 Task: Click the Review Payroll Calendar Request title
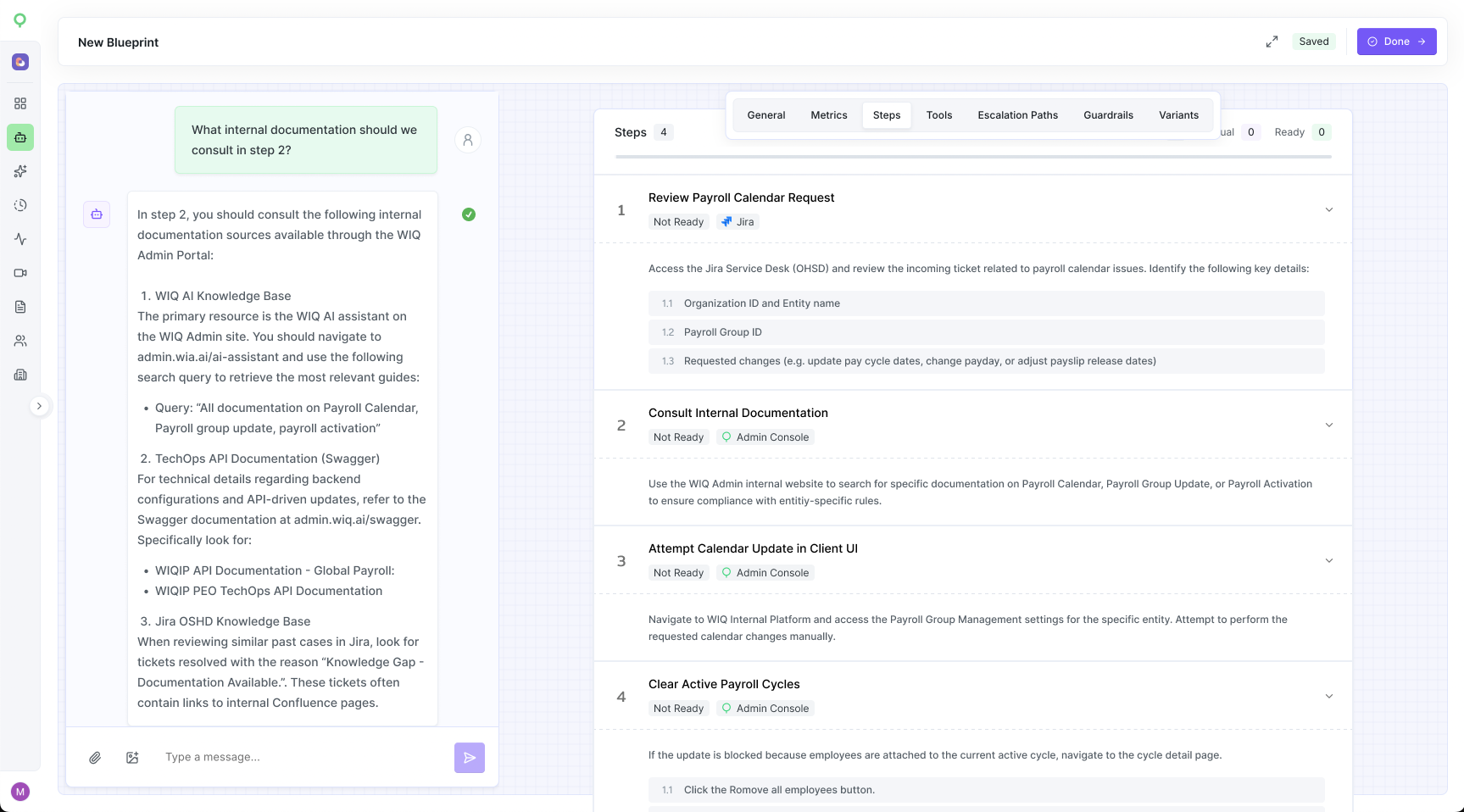pyautogui.click(x=741, y=197)
